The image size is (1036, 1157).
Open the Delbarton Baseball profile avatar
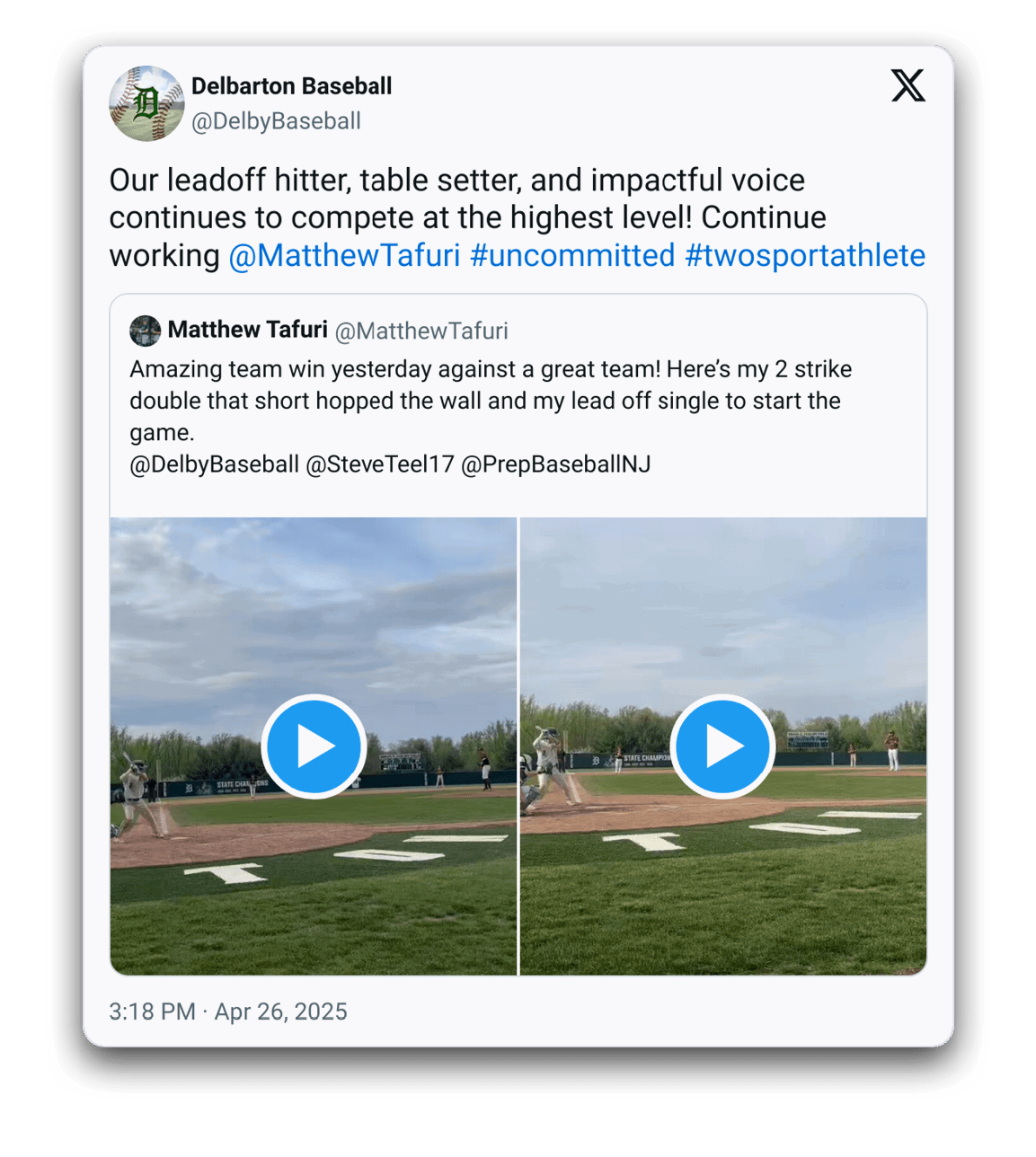pyautogui.click(x=146, y=103)
